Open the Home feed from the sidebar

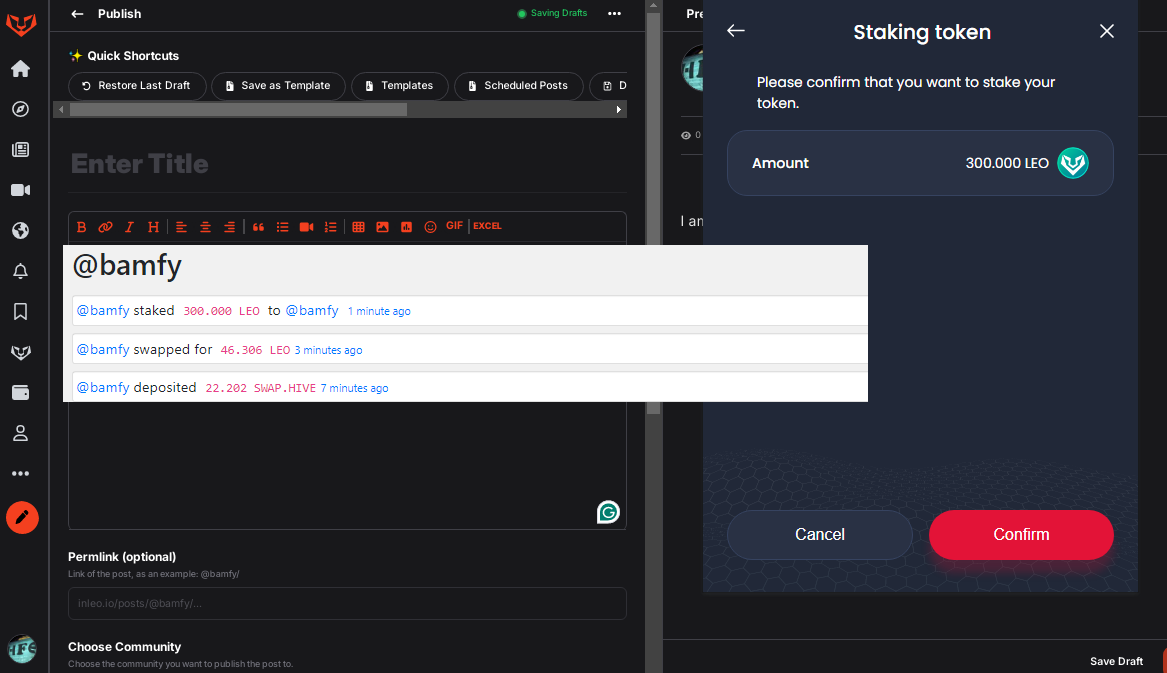(20, 69)
